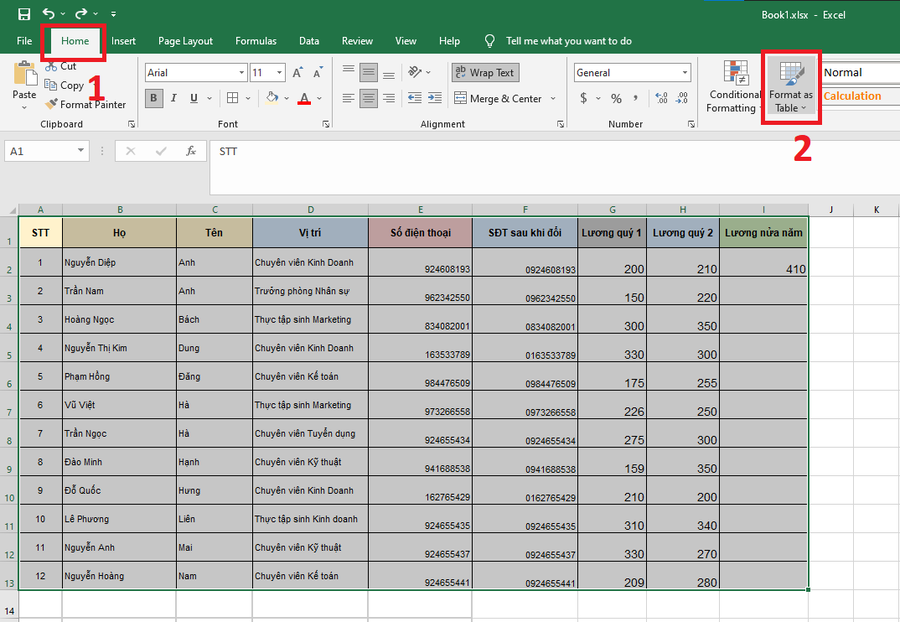Toggle Wrap Text
This screenshot has height=622, width=900.
[x=486, y=73]
